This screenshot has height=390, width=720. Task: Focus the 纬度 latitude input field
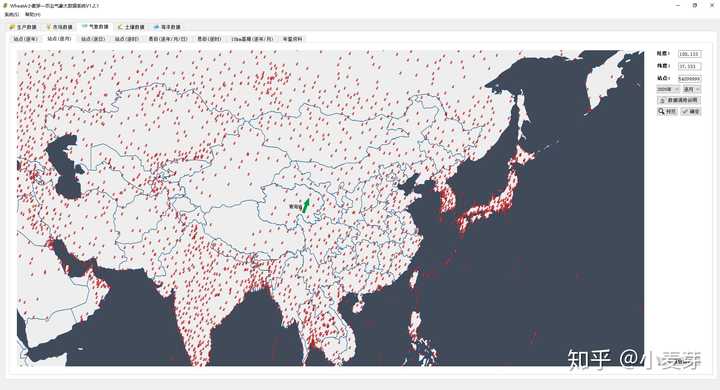point(689,66)
